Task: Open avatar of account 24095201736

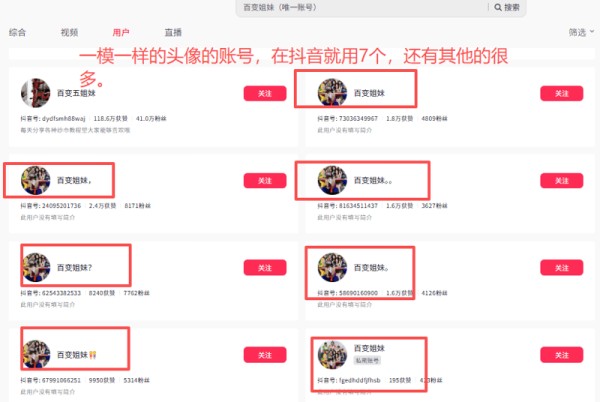Action: pyautogui.click(x=35, y=180)
